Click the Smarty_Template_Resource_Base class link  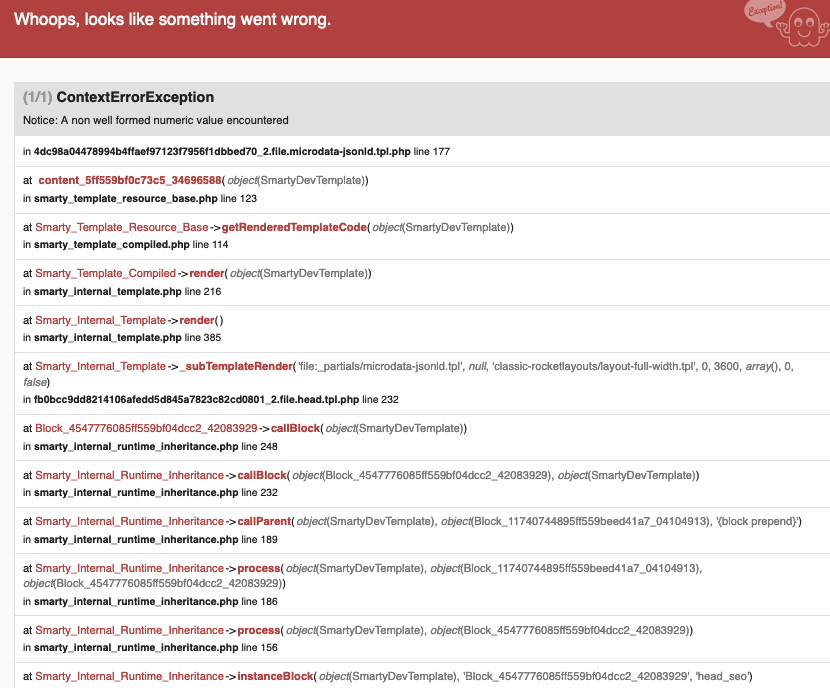[122, 227]
